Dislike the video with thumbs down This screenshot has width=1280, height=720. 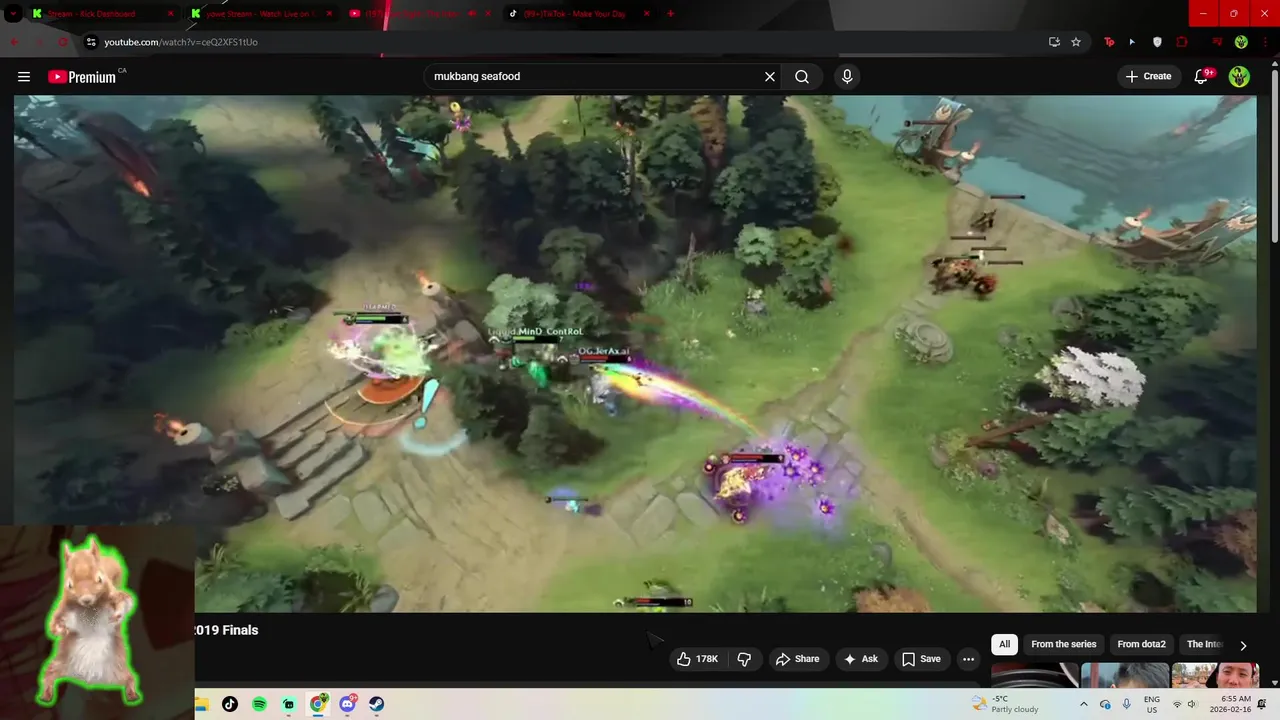pos(744,659)
